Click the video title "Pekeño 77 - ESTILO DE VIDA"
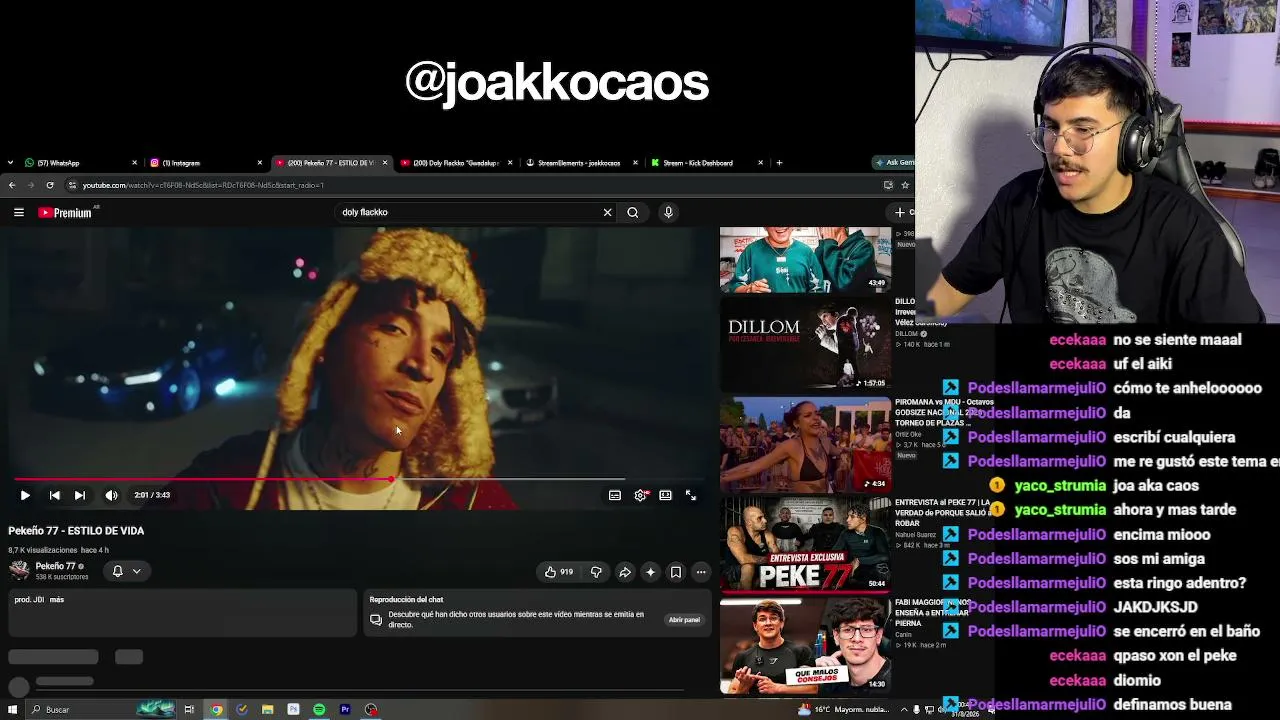The image size is (1280, 720). pyautogui.click(x=76, y=531)
